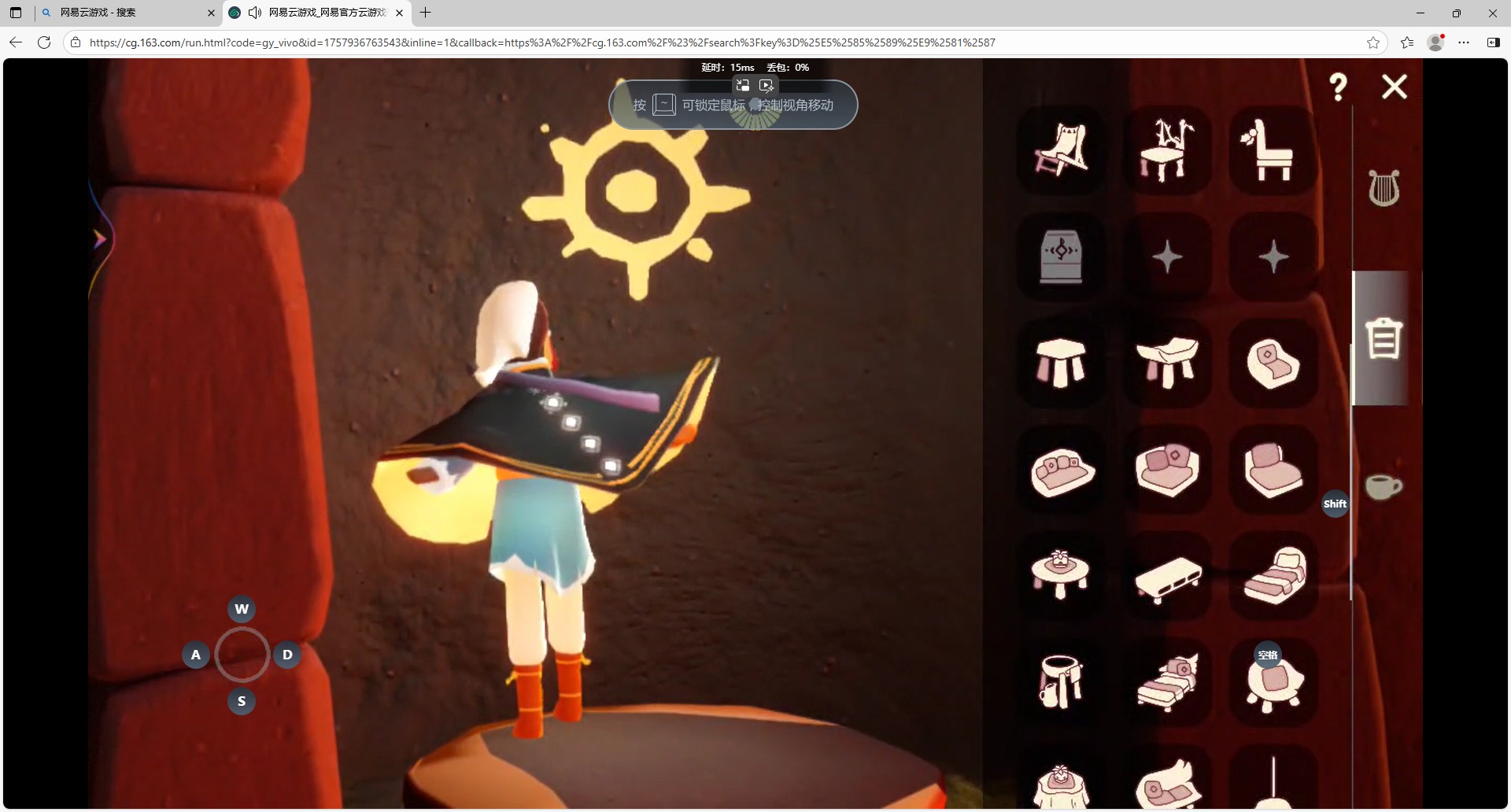This screenshot has height=812, width=1511.
Task: Click the tilde key mouse-lock hint
Action: coord(664,105)
